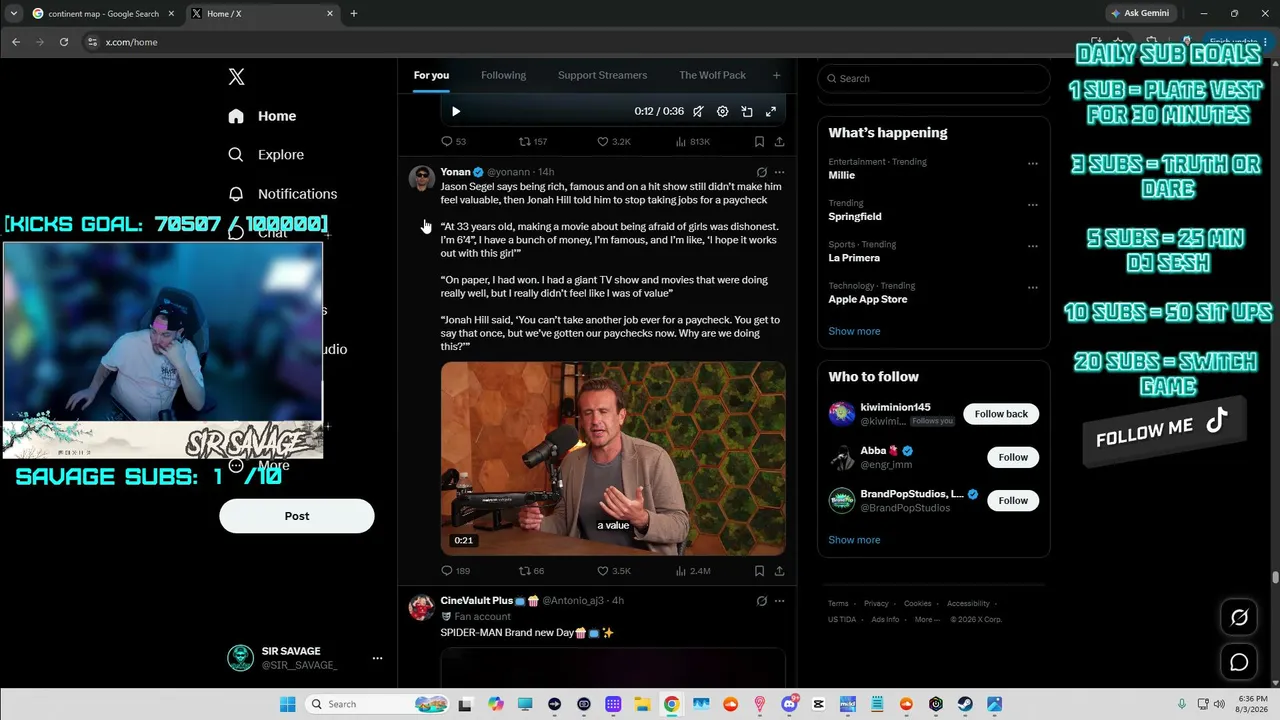
Task: Open Yonan's profile avatar
Action: click(422, 179)
